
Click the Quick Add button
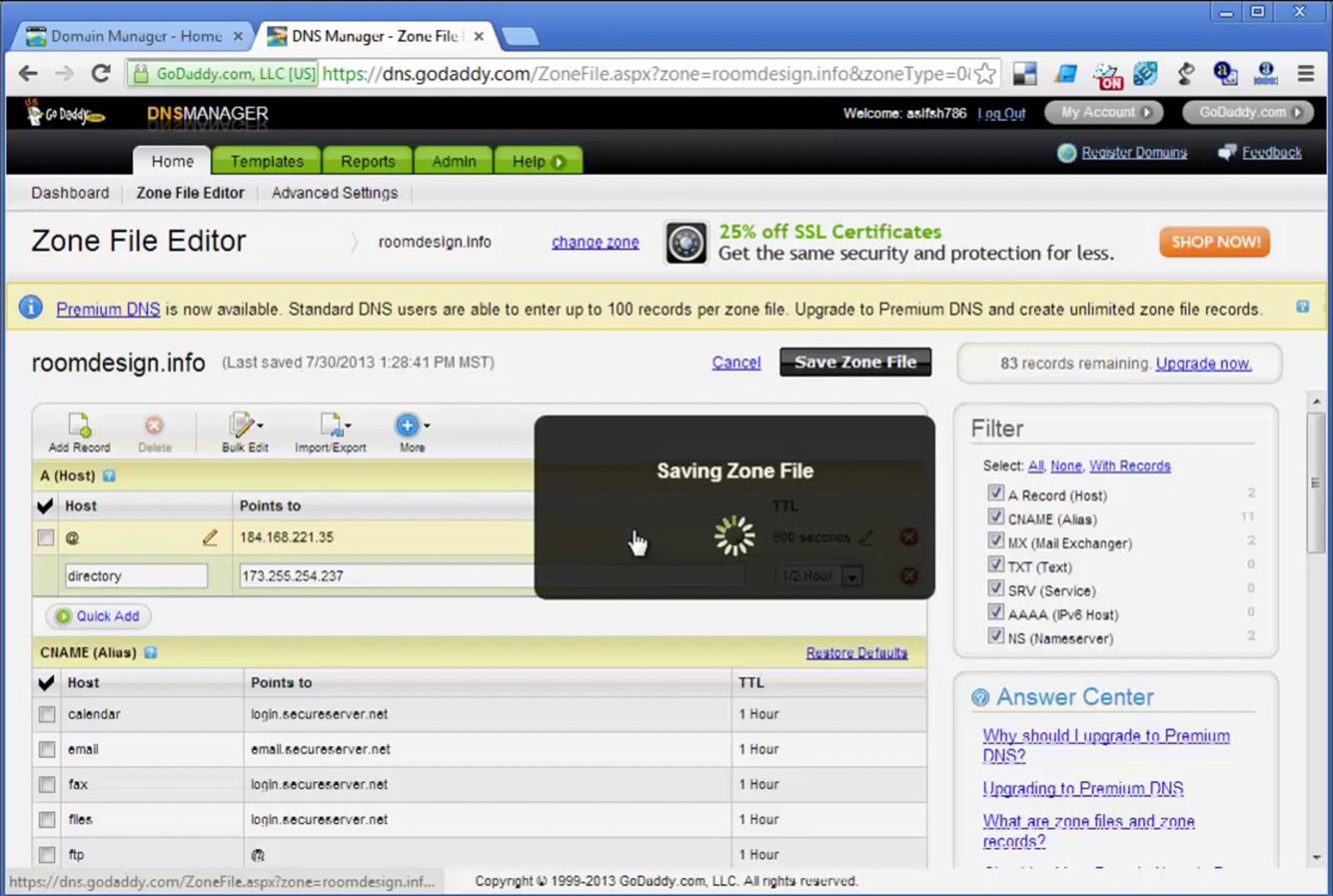pos(98,616)
